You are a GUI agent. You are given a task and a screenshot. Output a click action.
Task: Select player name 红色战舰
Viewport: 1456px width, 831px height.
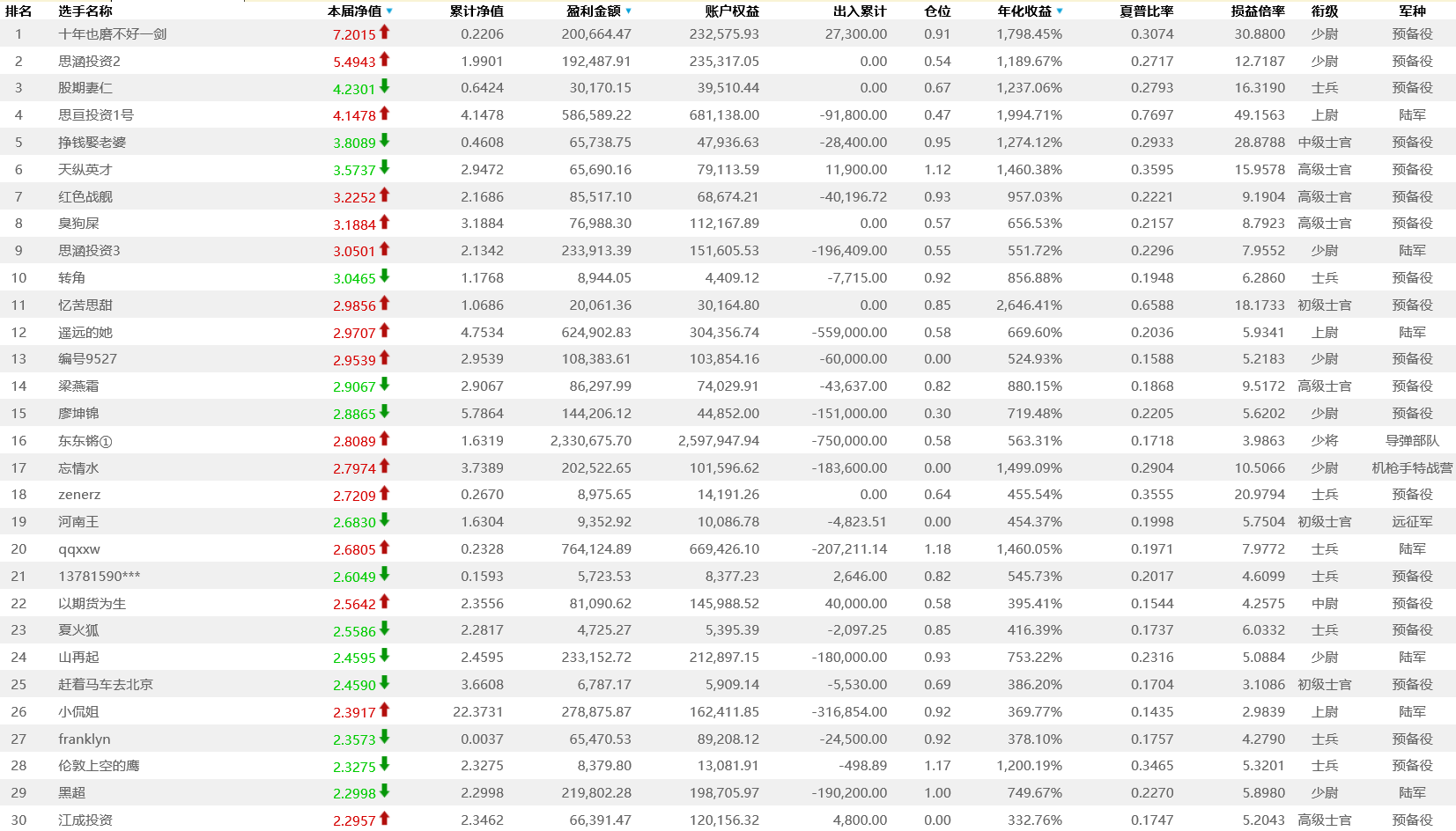click(85, 196)
